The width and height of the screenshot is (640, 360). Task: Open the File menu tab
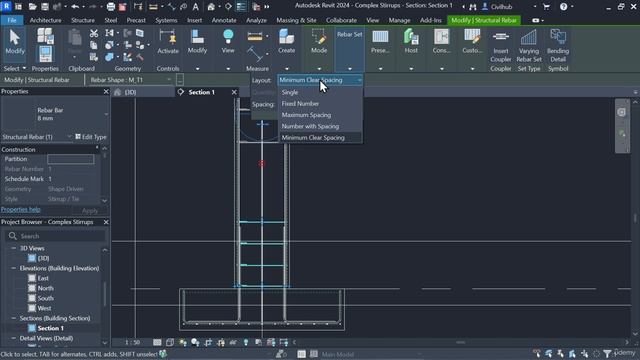[12, 20]
